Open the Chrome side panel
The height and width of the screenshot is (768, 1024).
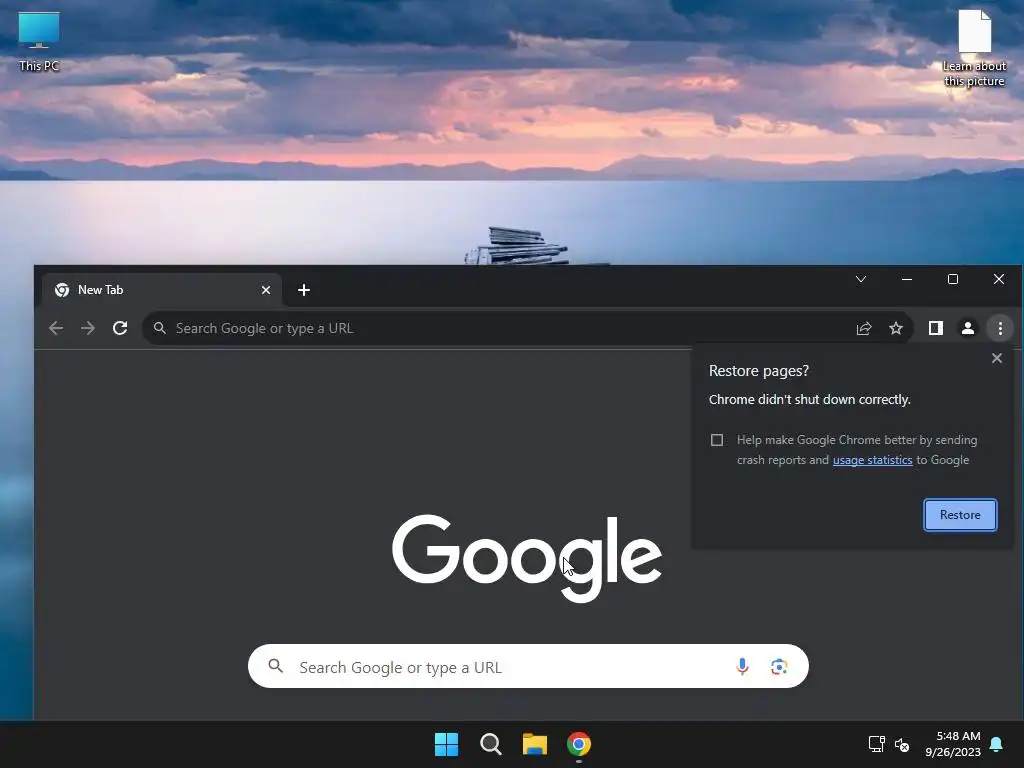pos(936,328)
